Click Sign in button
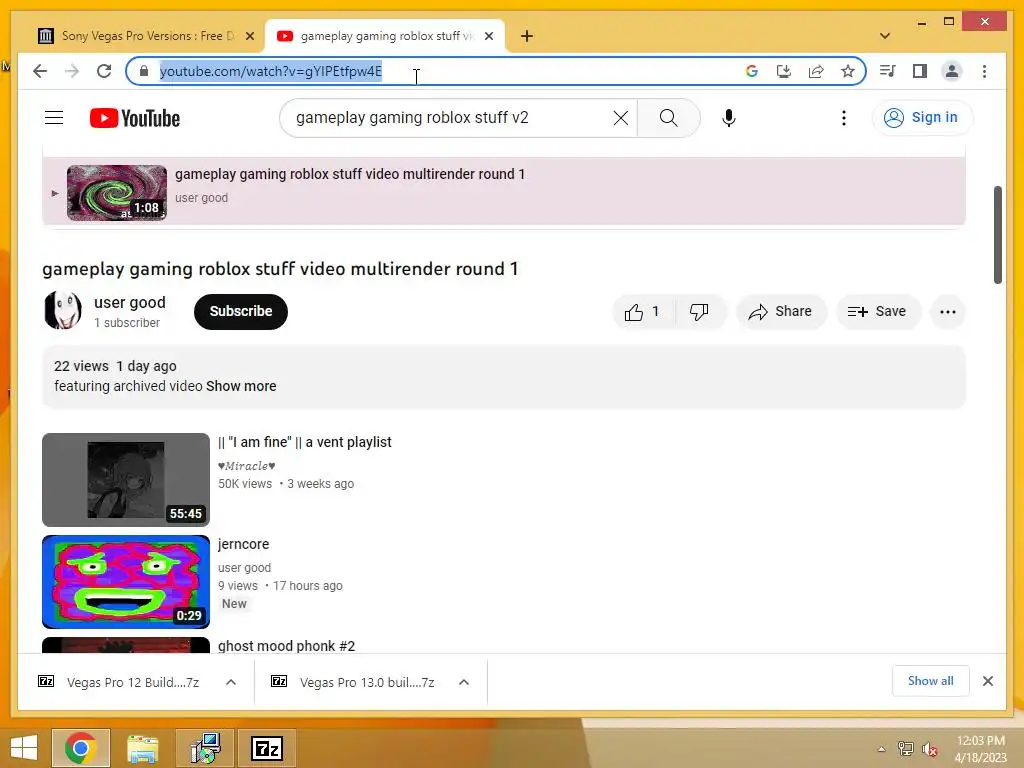 pos(922,118)
